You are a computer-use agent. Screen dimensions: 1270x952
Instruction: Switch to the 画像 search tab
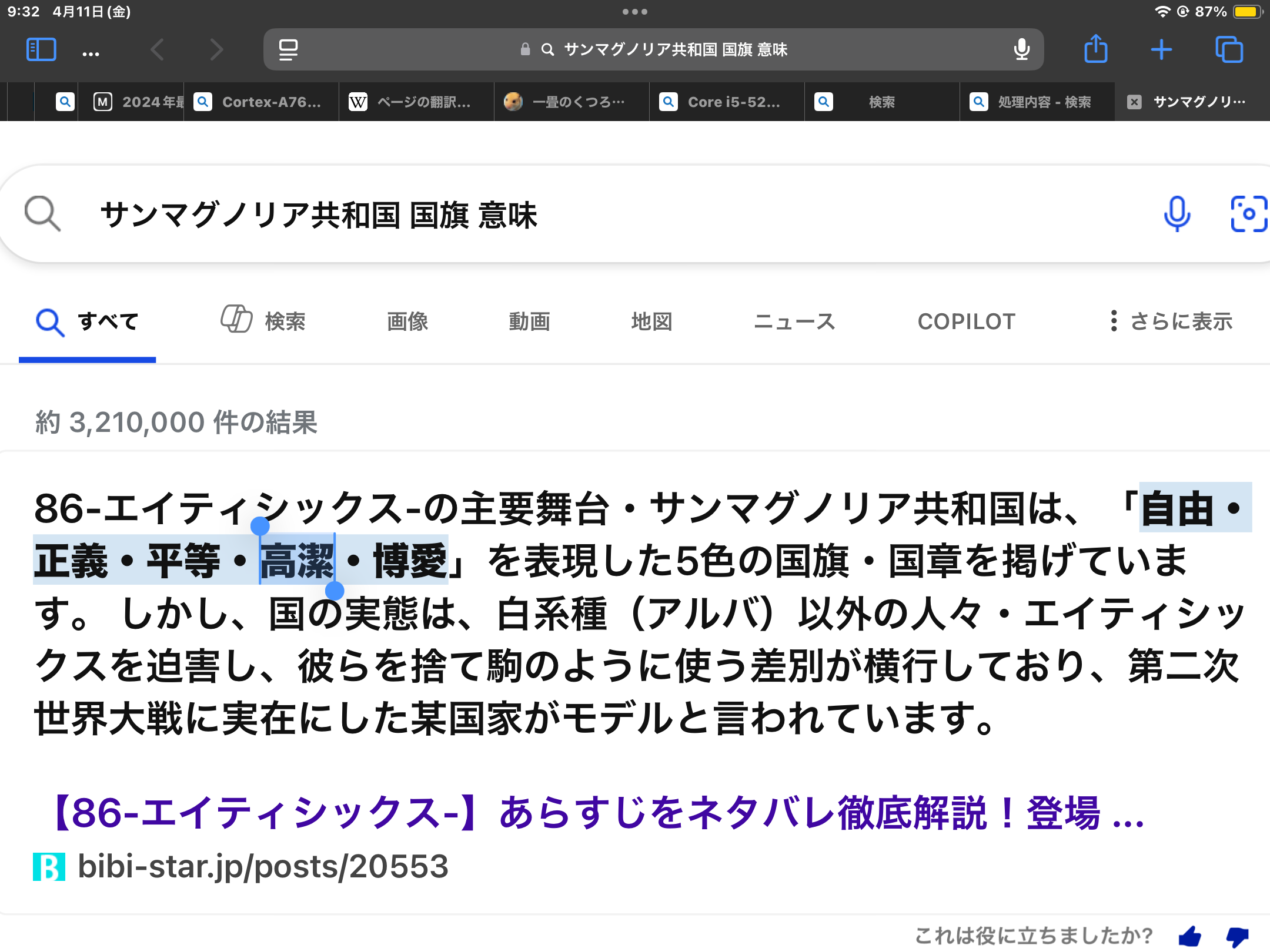pyautogui.click(x=407, y=321)
